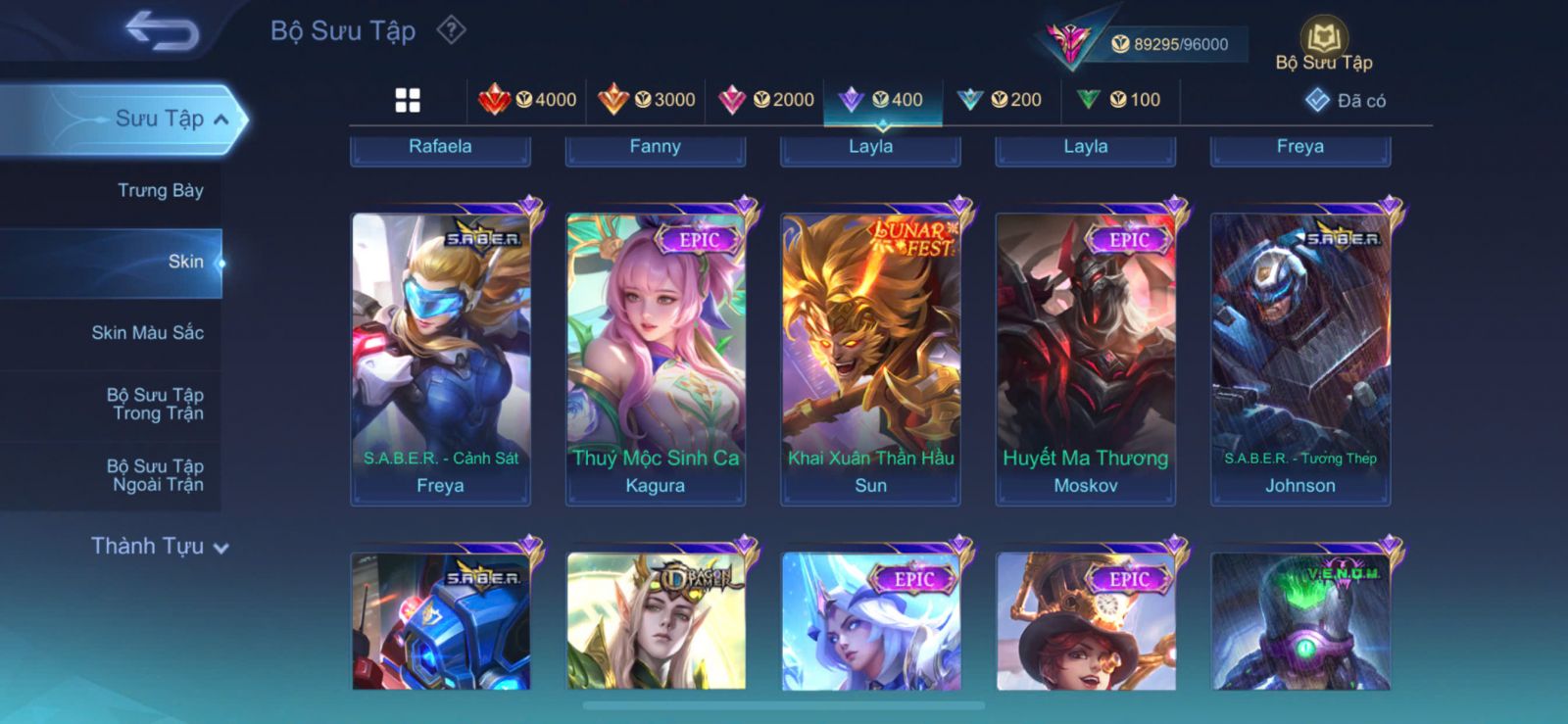This screenshot has height=724, width=1568.
Task: Select the 400 point tier tab
Action: click(x=882, y=99)
